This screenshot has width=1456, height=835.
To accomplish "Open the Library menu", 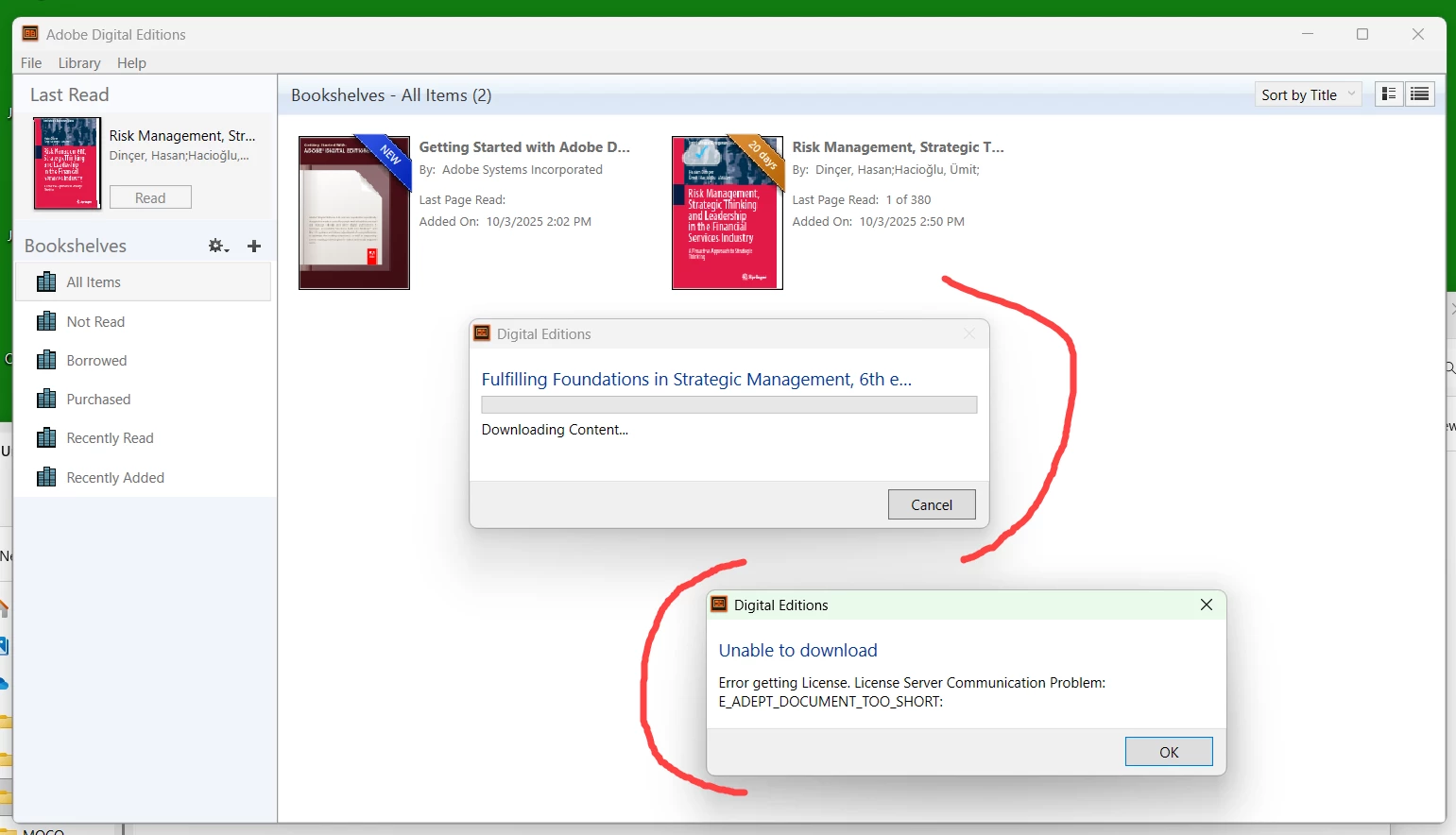I will (79, 63).
